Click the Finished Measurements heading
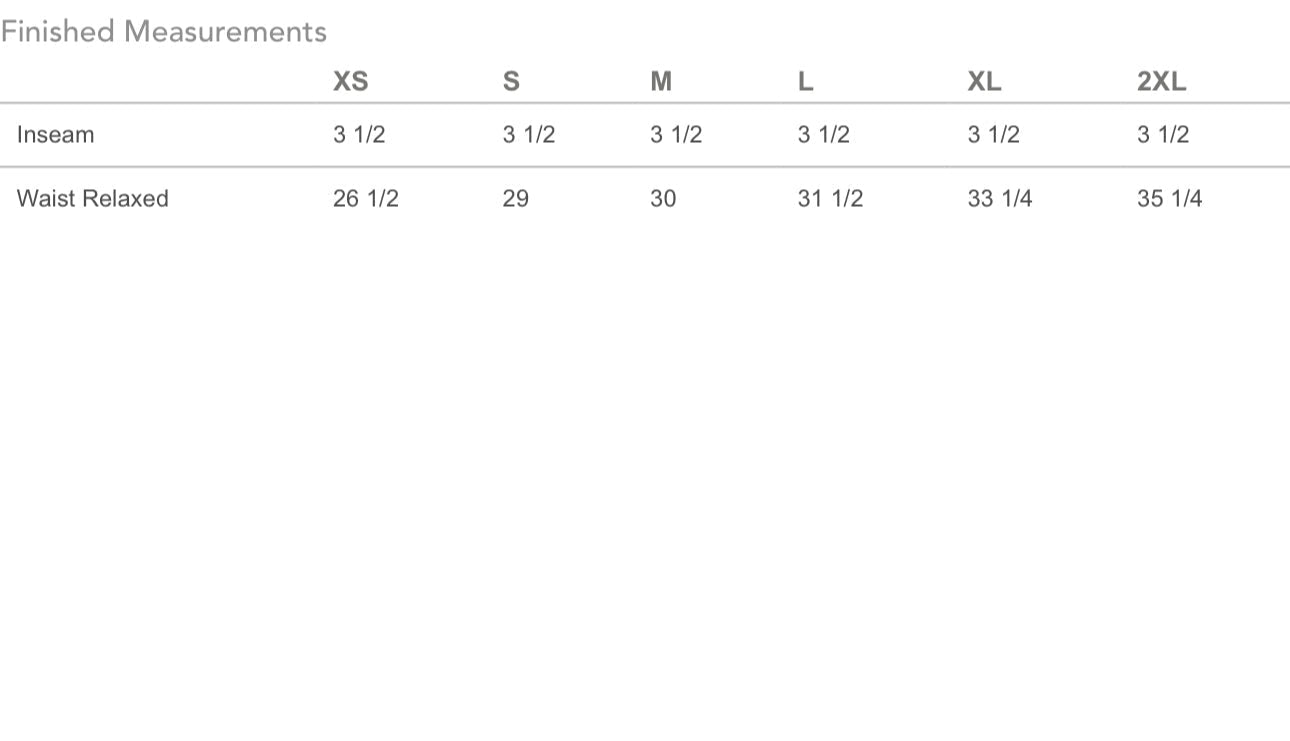1290x741 pixels. tap(164, 32)
